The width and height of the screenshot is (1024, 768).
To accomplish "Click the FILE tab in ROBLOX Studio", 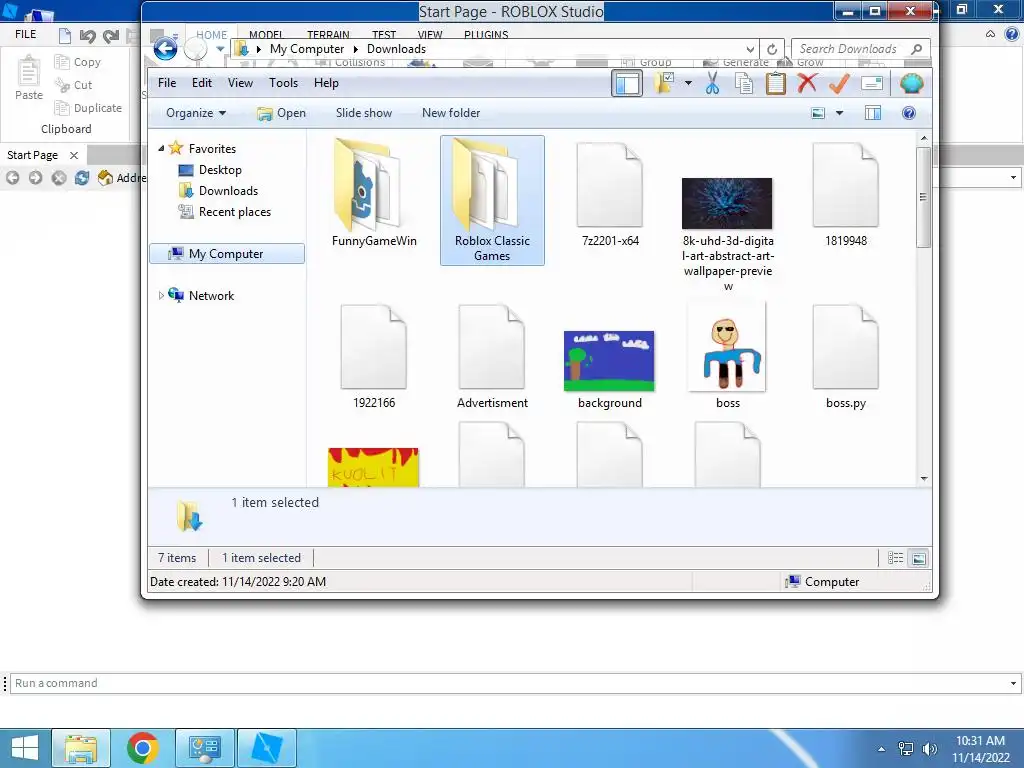I will pyautogui.click(x=26, y=34).
